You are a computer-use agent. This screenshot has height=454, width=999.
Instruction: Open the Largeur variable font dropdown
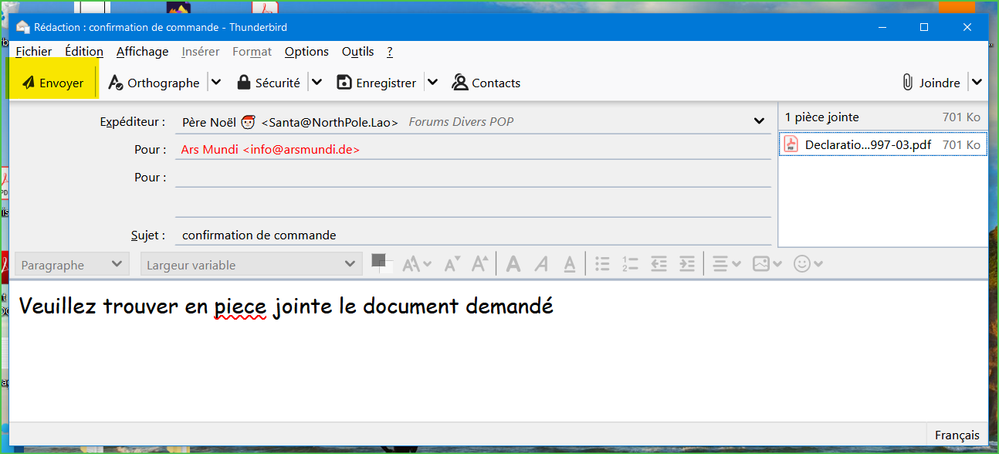point(250,265)
